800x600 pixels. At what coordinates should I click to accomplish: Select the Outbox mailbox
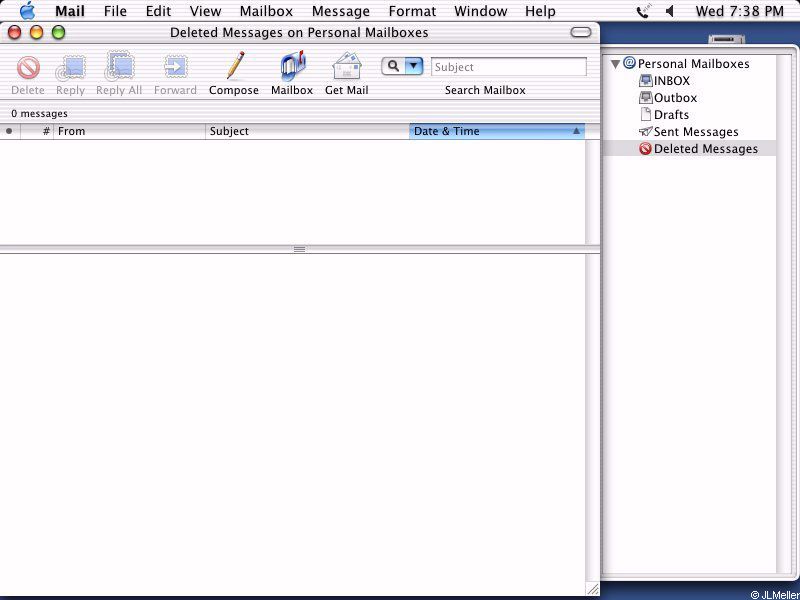(668, 97)
